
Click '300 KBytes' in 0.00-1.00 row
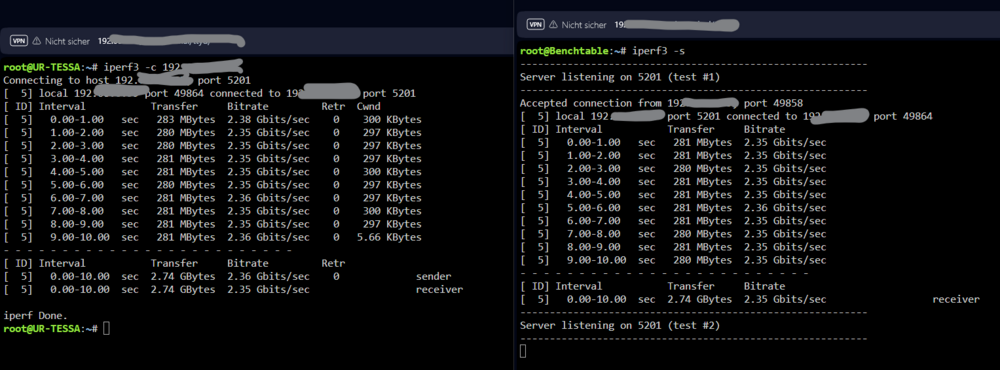tap(392, 119)
